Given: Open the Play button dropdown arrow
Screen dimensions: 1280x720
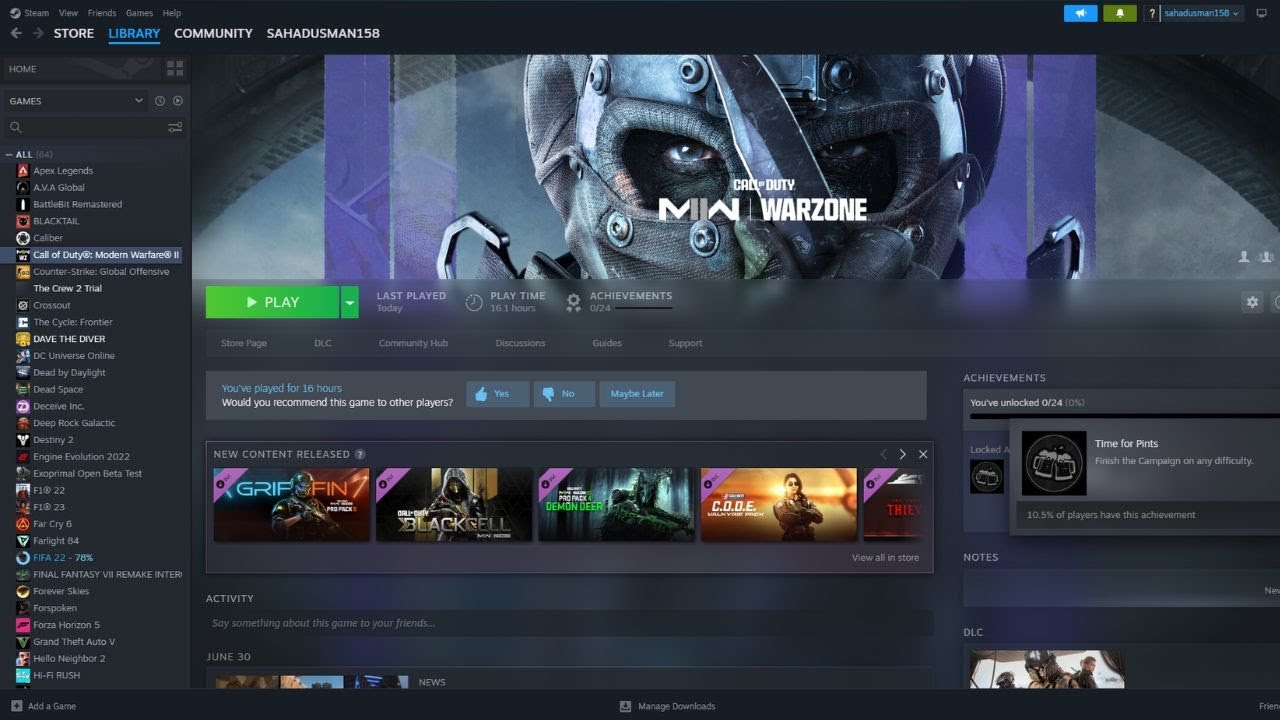Looking at the screenshot, I should (x=349, y=302).
